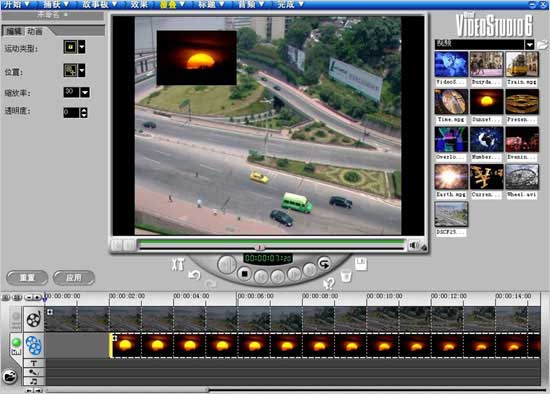Select the blue overlay track reel icon

[34, 345]
